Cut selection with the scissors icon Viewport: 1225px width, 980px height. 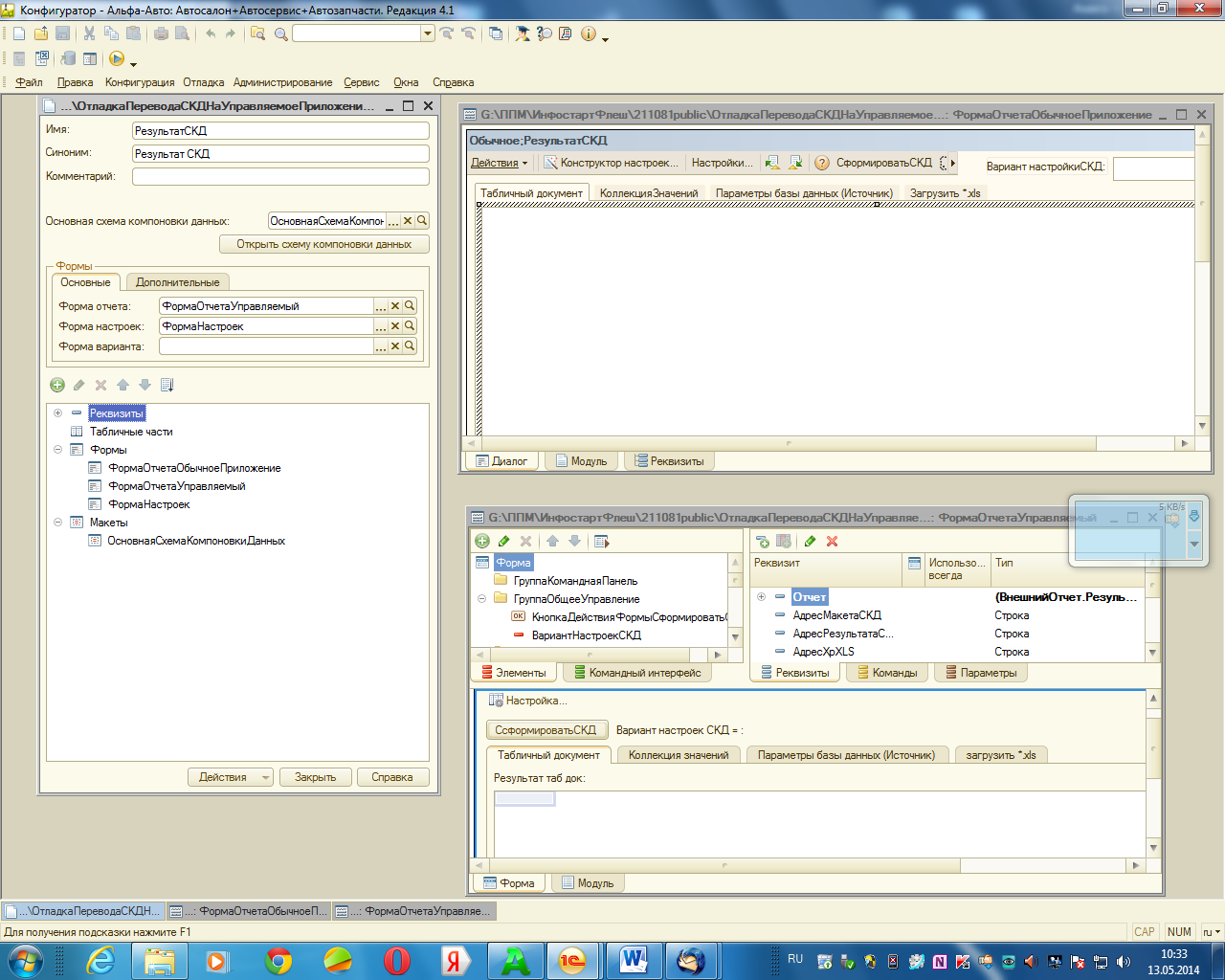(x=89, y=33)
